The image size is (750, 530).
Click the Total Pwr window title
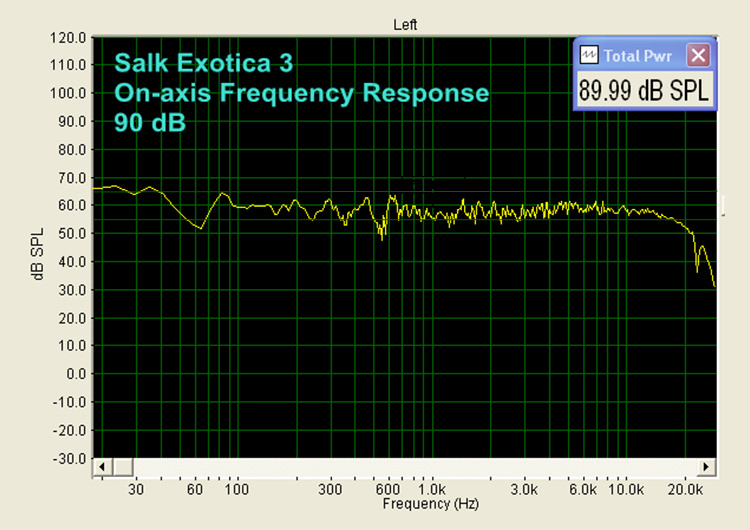click(x=638, y=56)
